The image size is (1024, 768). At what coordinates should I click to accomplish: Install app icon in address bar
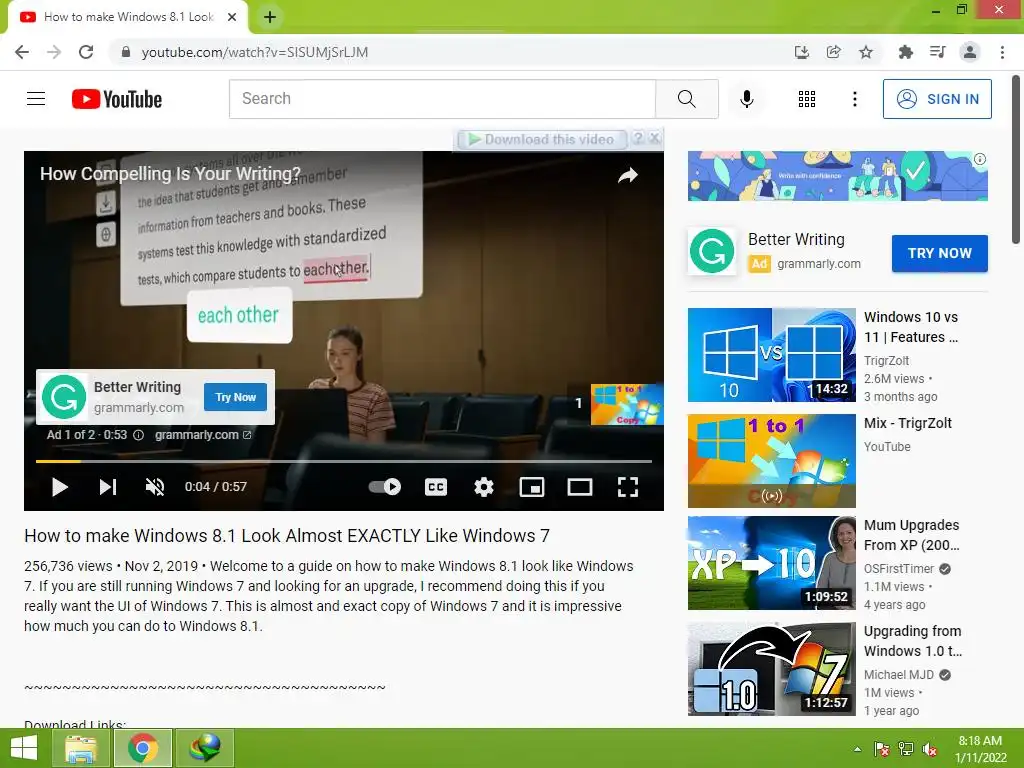pos(801,52)
